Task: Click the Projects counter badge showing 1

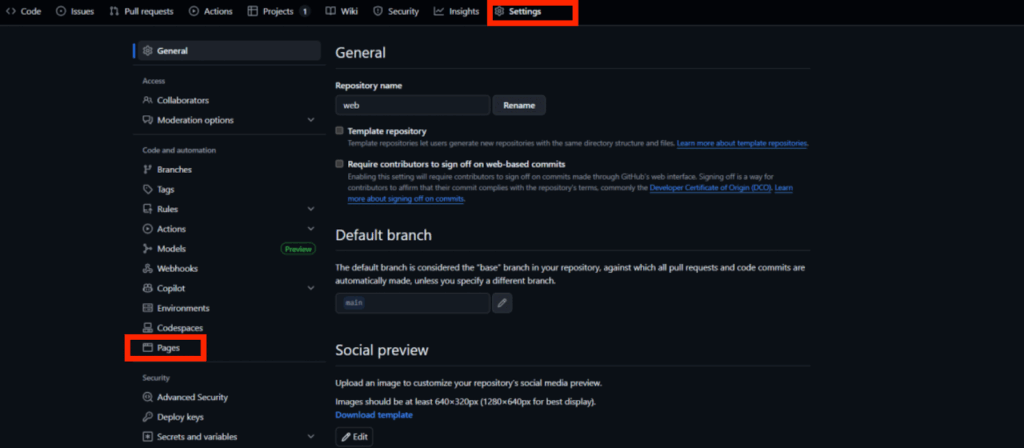Action: [304, 11]
